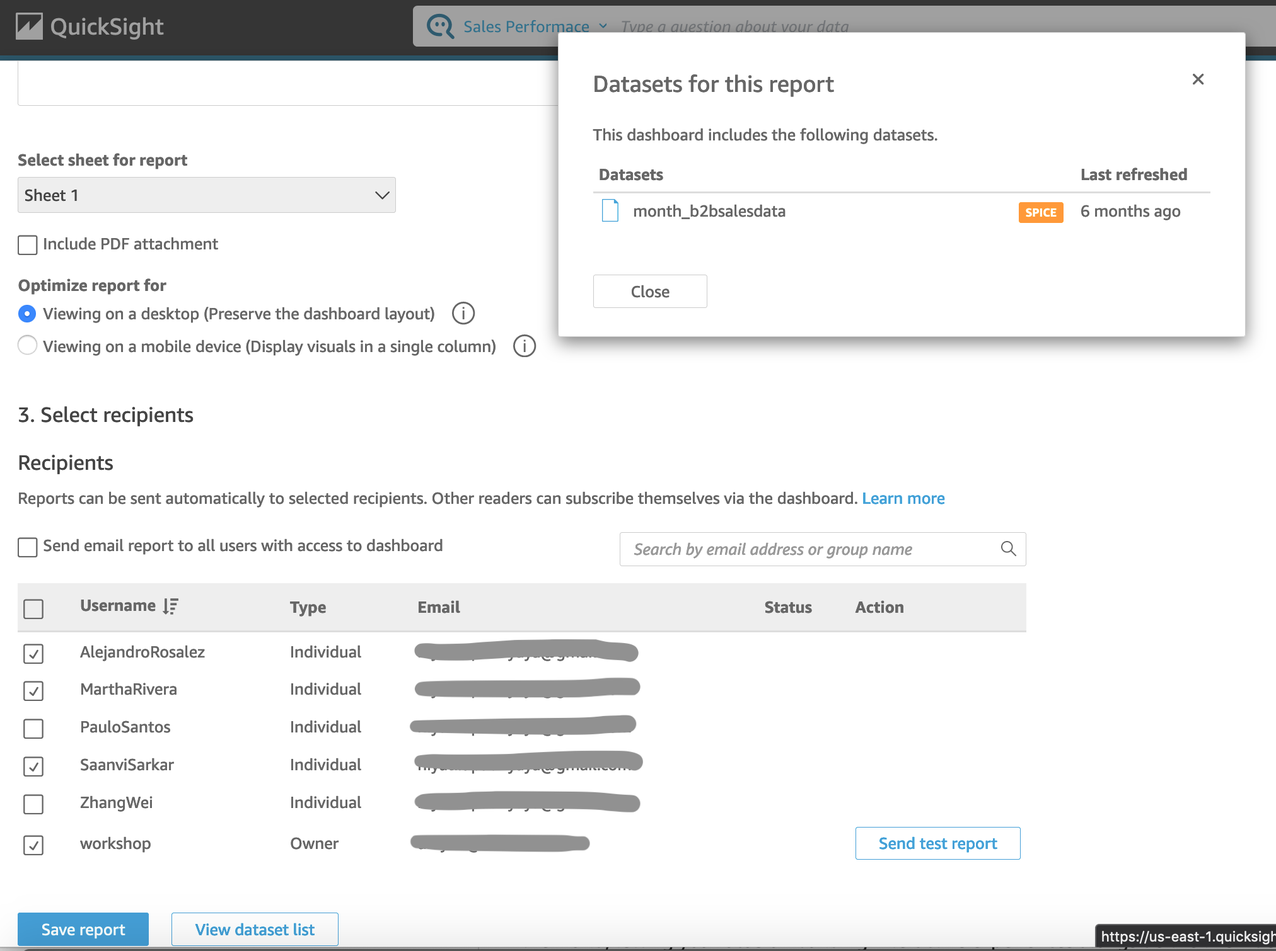Check PauloSantos recipient checkbox
Viewport: 1276px width, 951px height.
(33, 728)
